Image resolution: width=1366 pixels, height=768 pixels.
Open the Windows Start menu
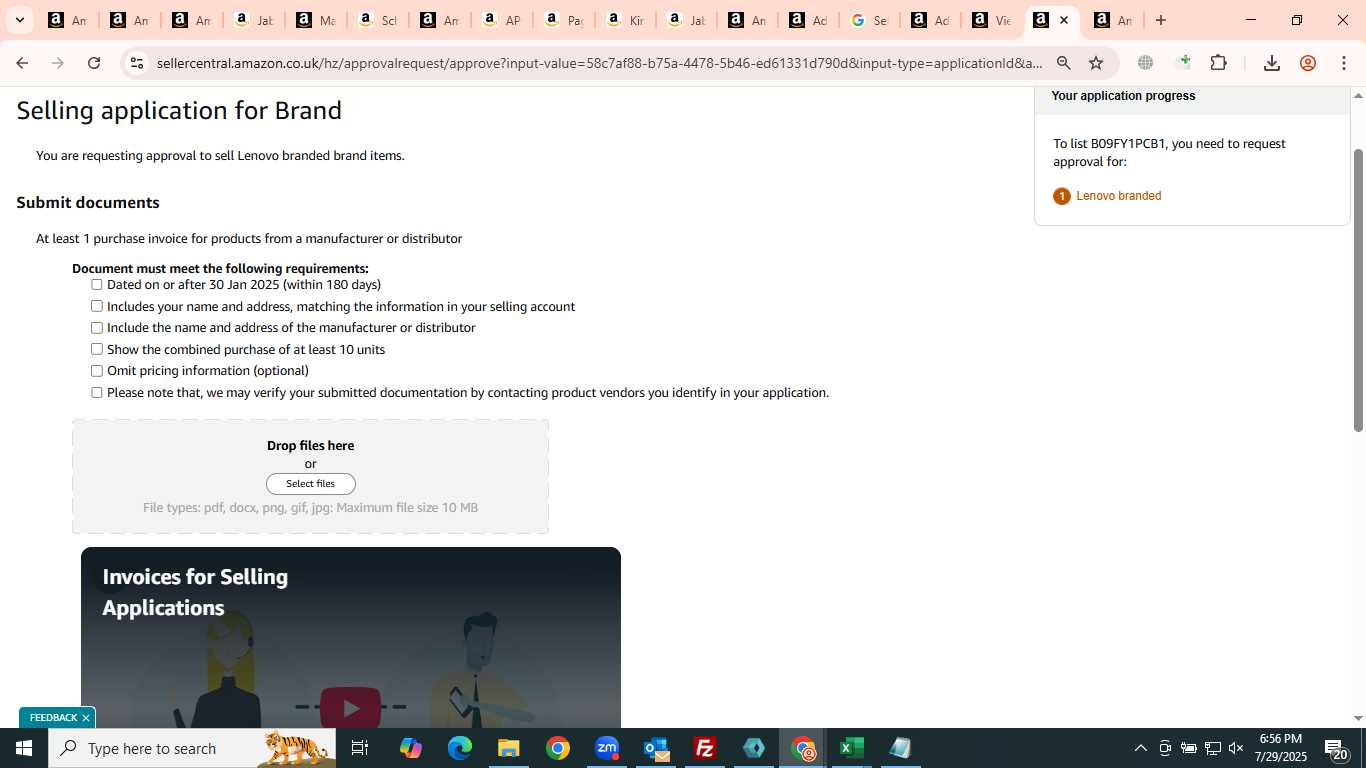click(x=24, y=748)
